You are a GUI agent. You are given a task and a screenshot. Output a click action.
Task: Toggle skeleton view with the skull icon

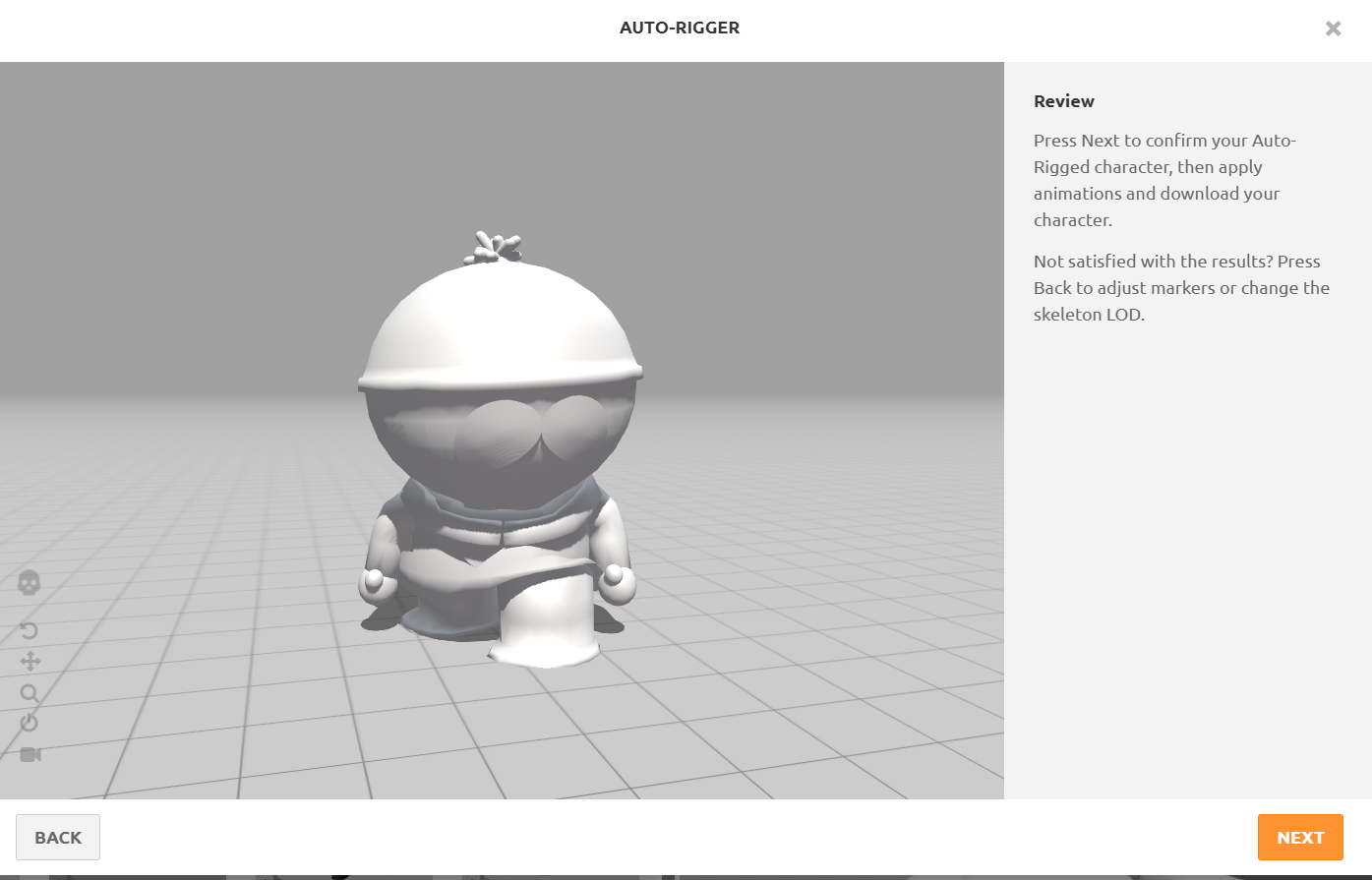(30, 583)
